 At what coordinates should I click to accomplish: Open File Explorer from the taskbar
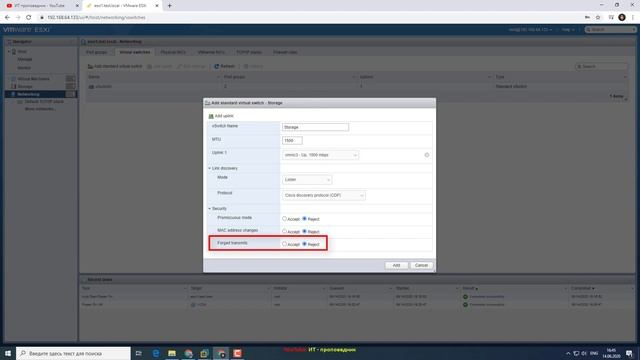click(x=172, y=353)
